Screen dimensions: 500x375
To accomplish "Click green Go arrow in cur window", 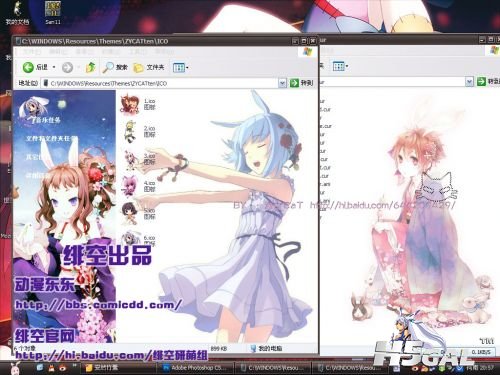I will point(481,81).
